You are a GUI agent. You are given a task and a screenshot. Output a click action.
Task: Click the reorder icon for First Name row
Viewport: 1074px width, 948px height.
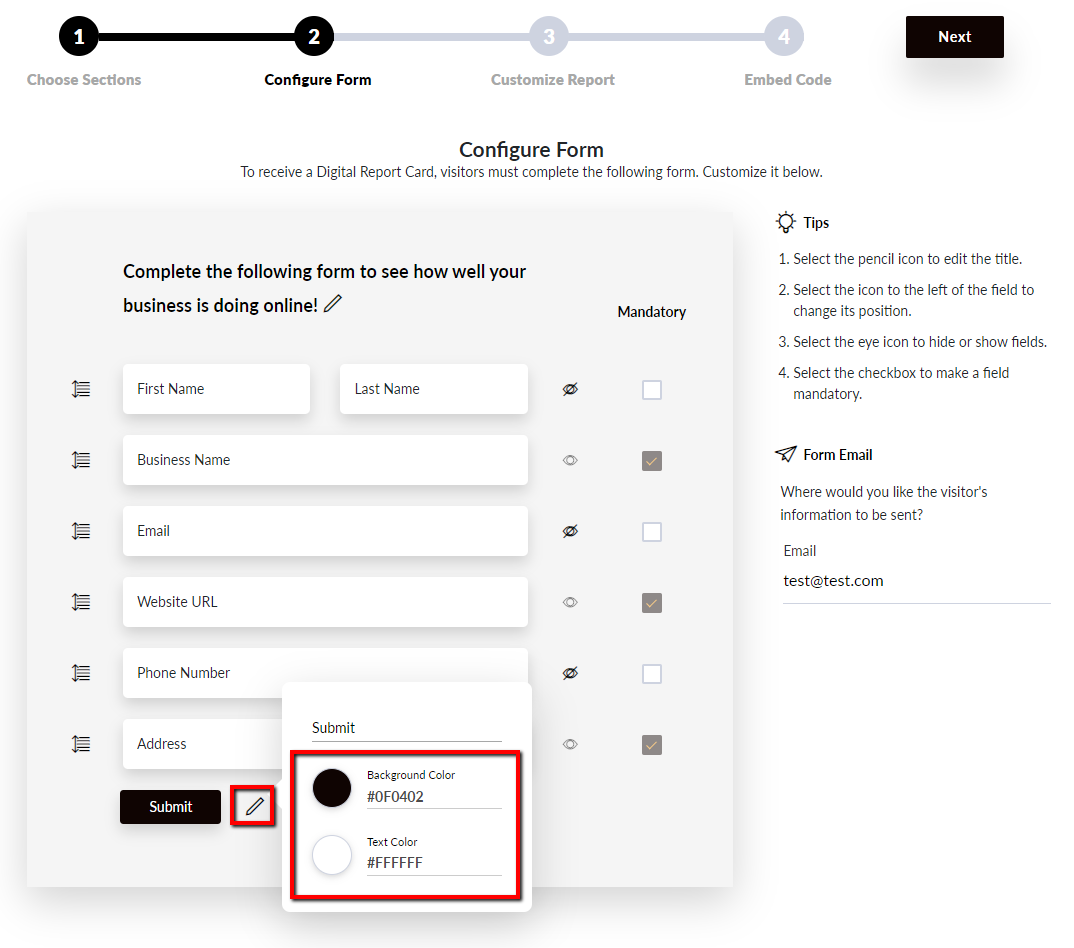click(x=81, y=389)
